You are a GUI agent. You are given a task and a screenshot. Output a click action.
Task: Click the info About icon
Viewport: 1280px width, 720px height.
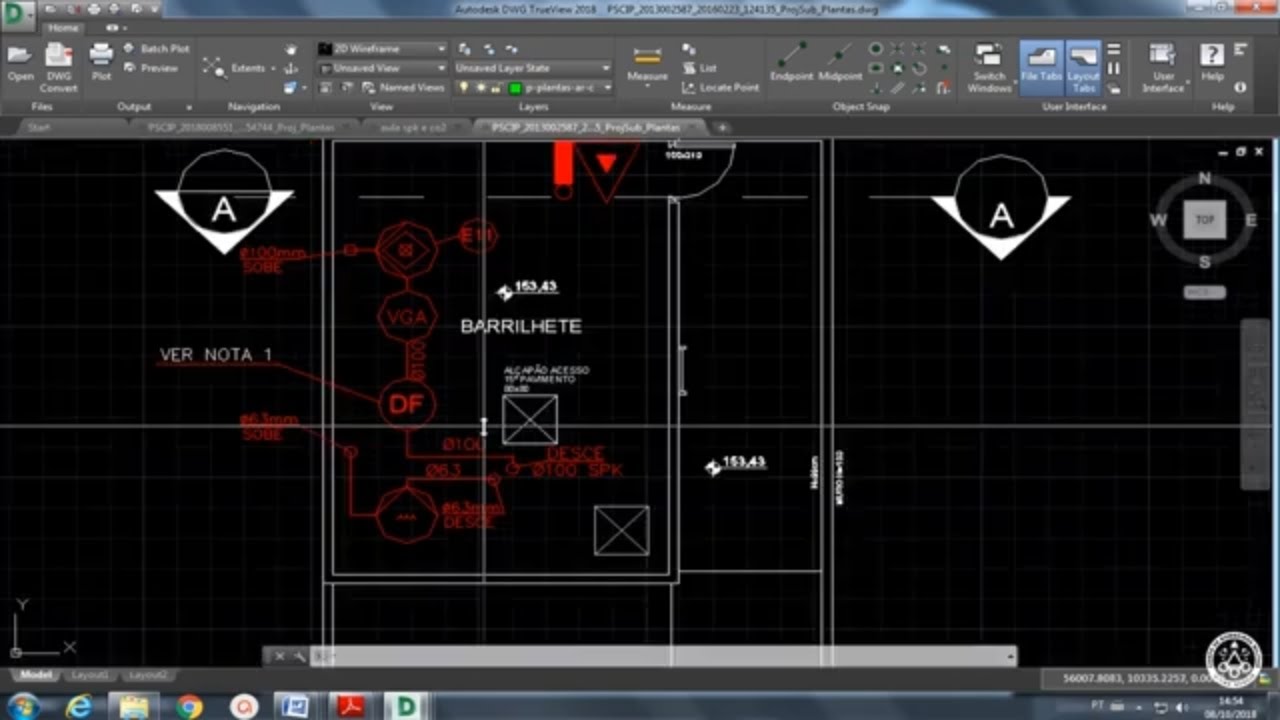point(1240,87)
